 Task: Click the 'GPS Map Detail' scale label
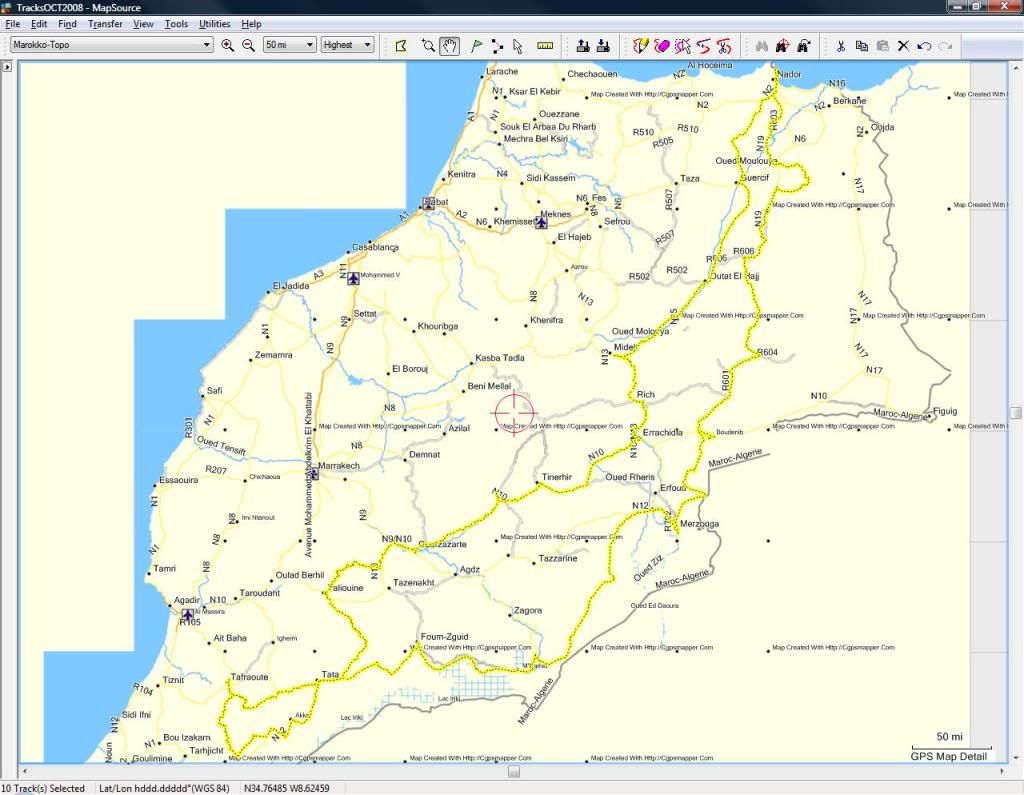tap(949, 756)
